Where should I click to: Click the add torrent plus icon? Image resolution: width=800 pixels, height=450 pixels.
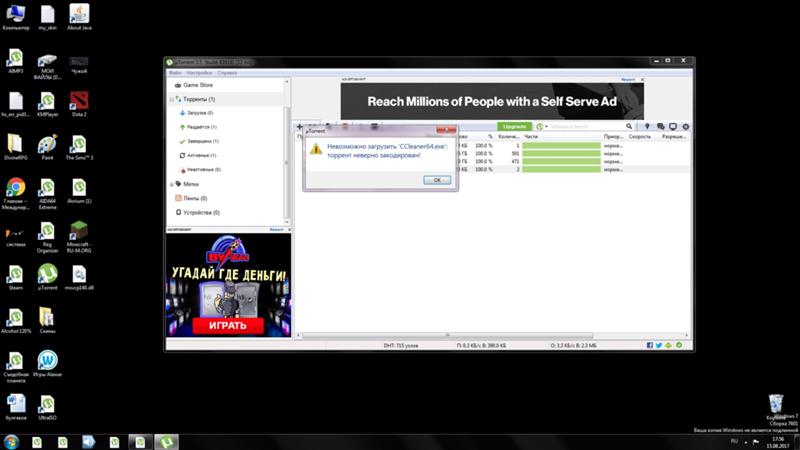[x=299, y=126]
